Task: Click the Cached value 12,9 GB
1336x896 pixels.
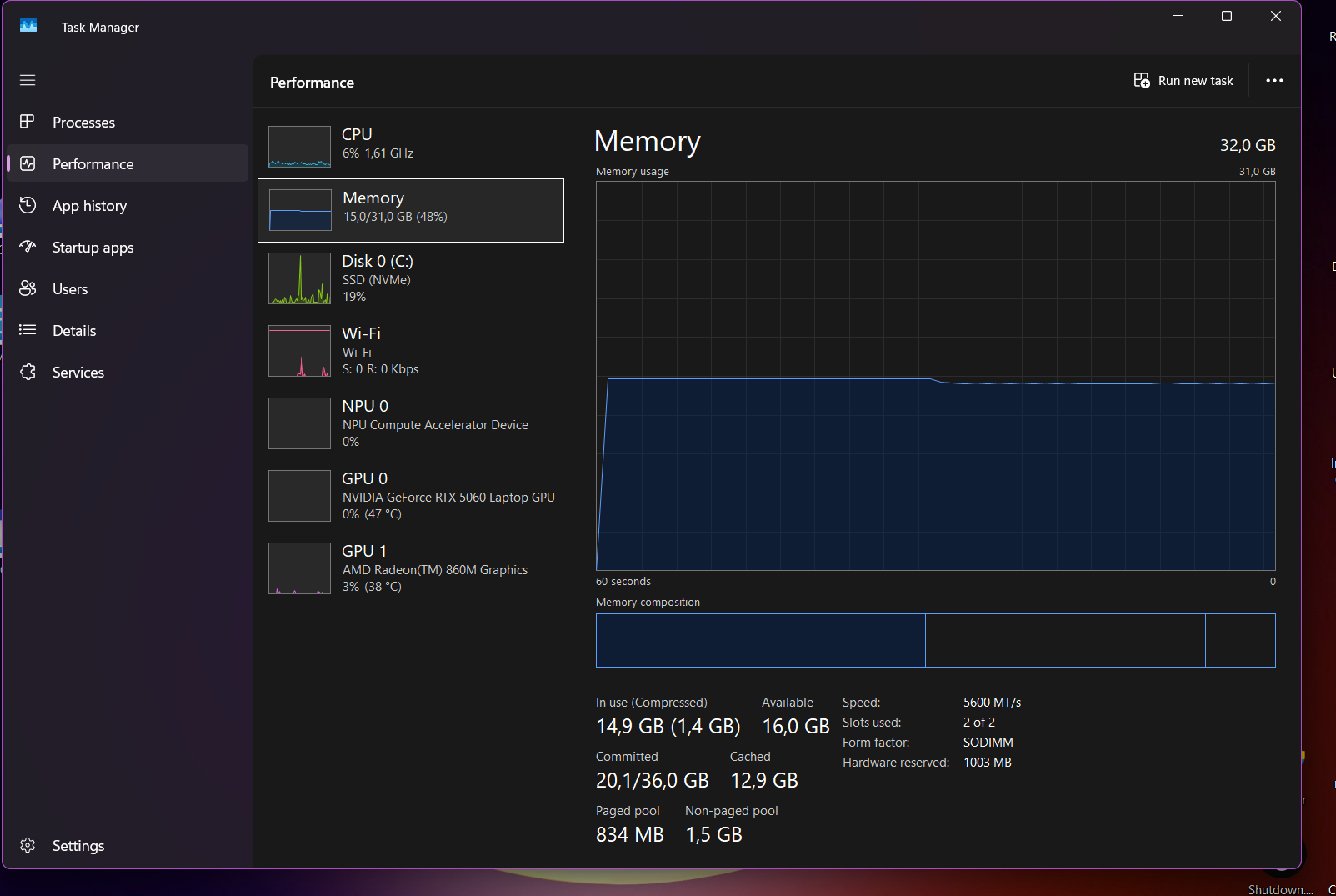Action: click(764, 781)
